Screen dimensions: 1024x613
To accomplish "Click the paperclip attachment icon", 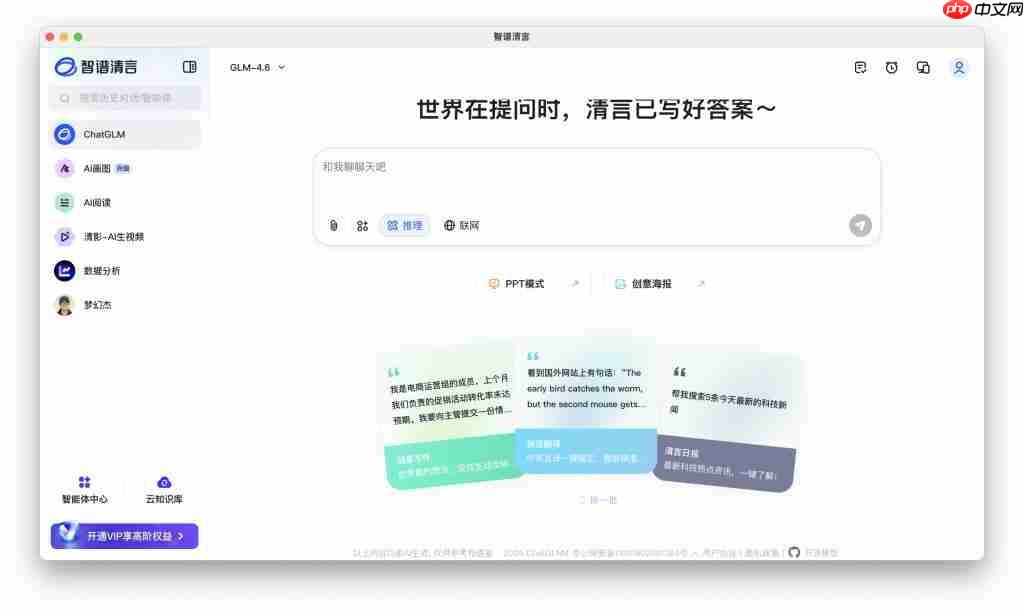I will 333,225.
